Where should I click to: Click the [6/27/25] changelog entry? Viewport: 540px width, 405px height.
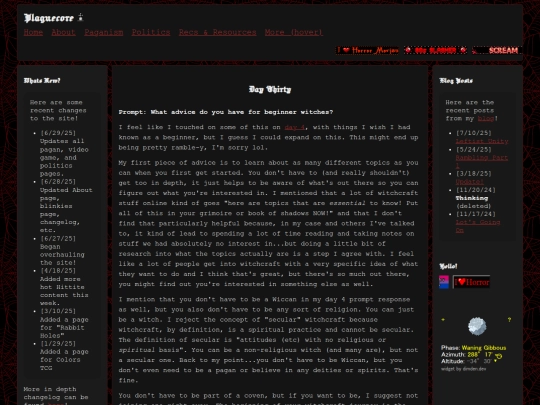[x=62, y=250]
